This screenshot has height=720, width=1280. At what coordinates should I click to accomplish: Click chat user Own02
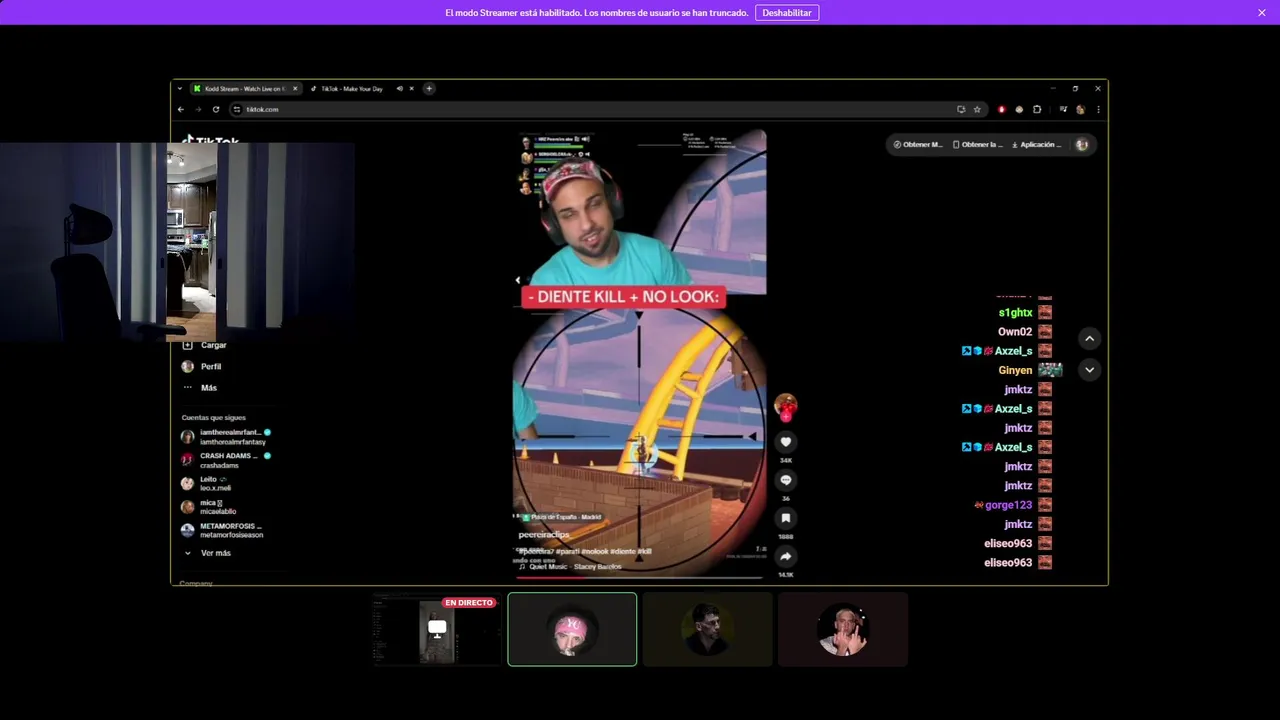1015,332
